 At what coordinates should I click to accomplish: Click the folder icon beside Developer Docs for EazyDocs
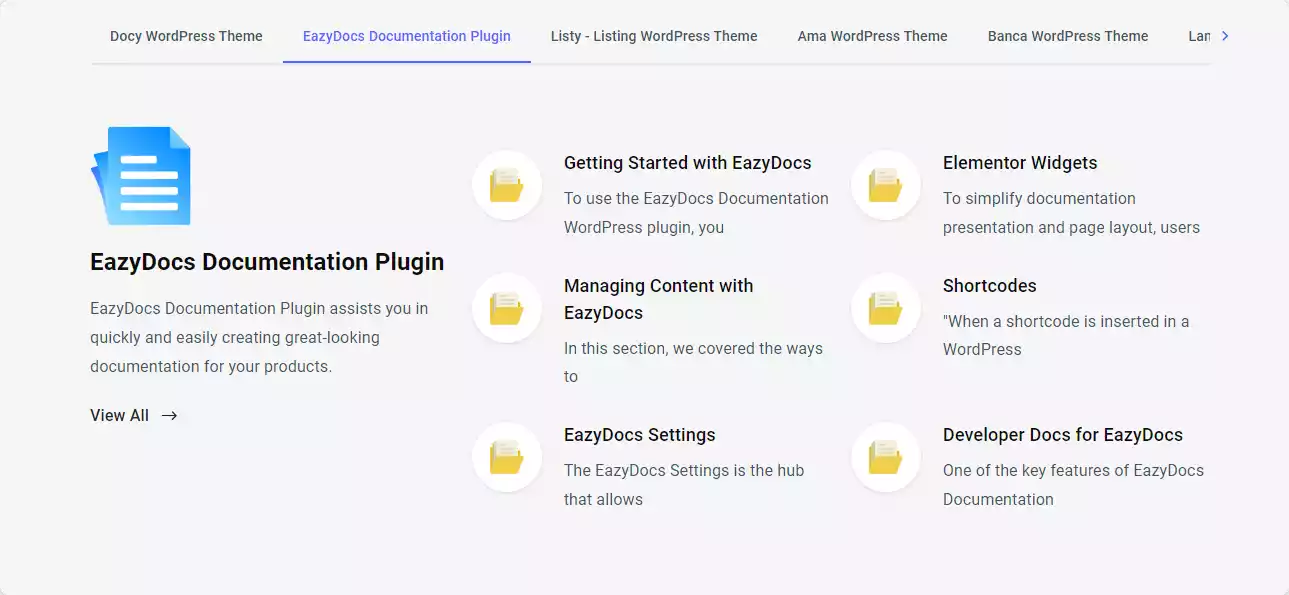[885, 457]
